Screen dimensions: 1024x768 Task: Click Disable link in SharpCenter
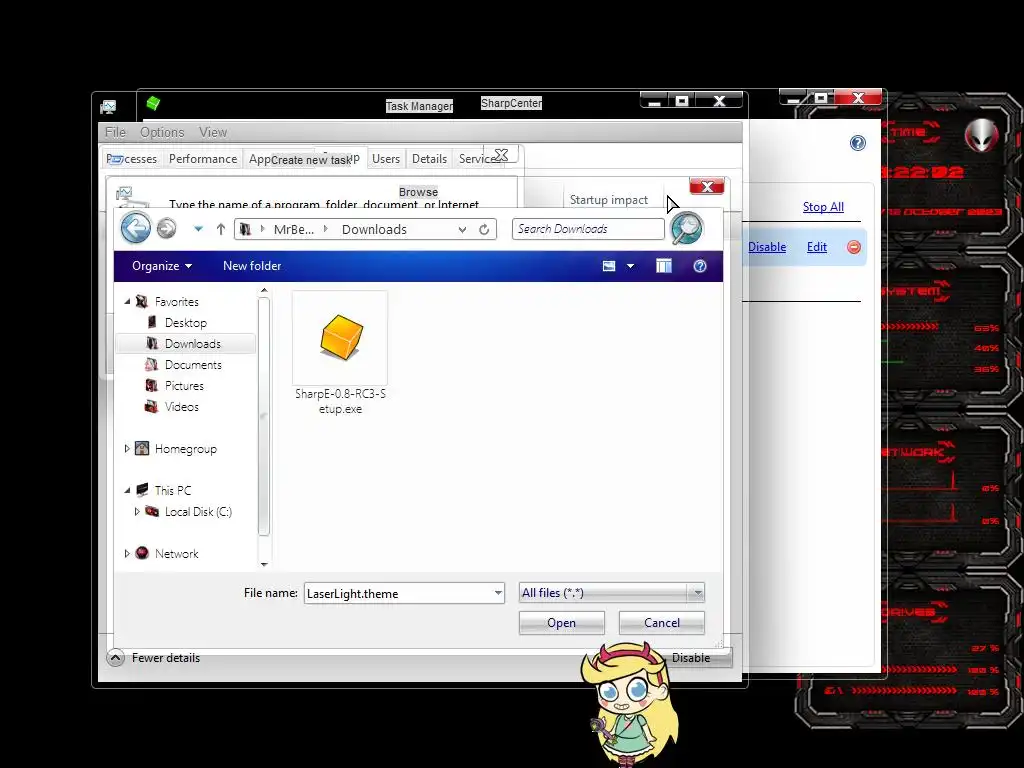pyautogui.click(x=767, y=247)
